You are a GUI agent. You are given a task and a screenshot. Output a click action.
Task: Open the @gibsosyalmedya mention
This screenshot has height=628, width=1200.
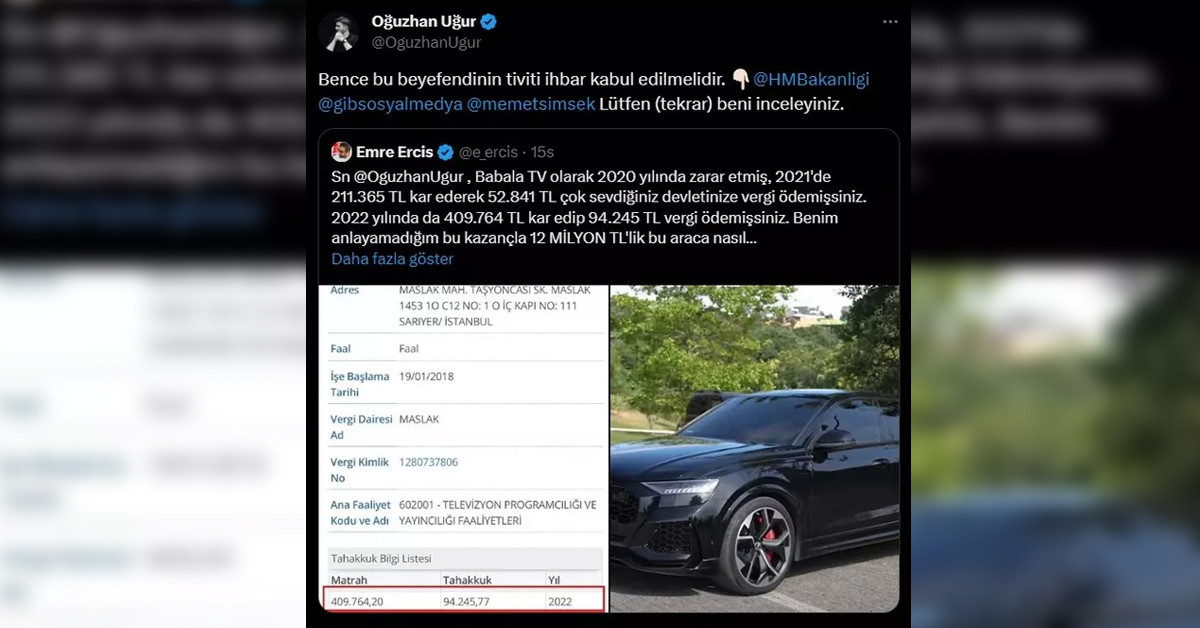(388, 104)
